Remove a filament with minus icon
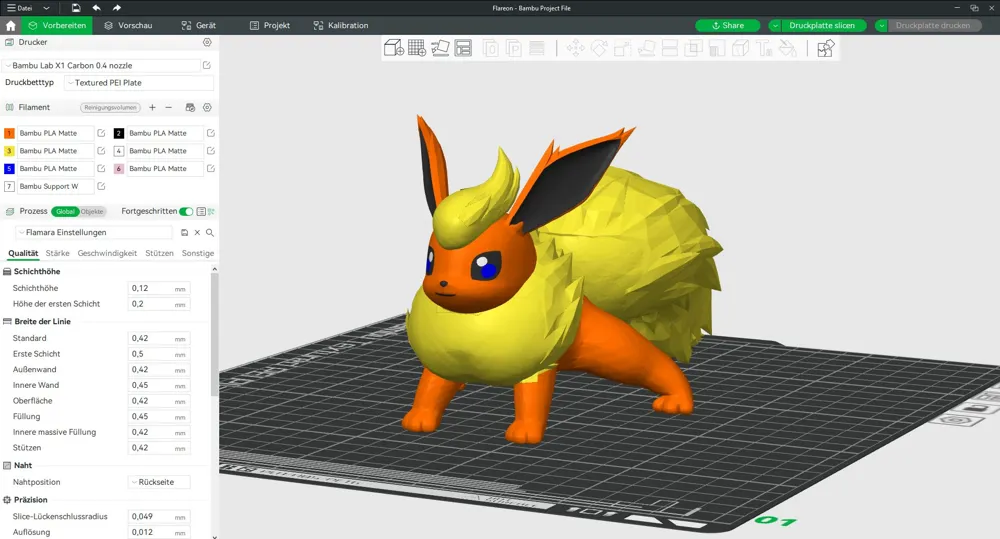Image resolution: width=1000 pixels, height=539 pixels. coord(168,107)
